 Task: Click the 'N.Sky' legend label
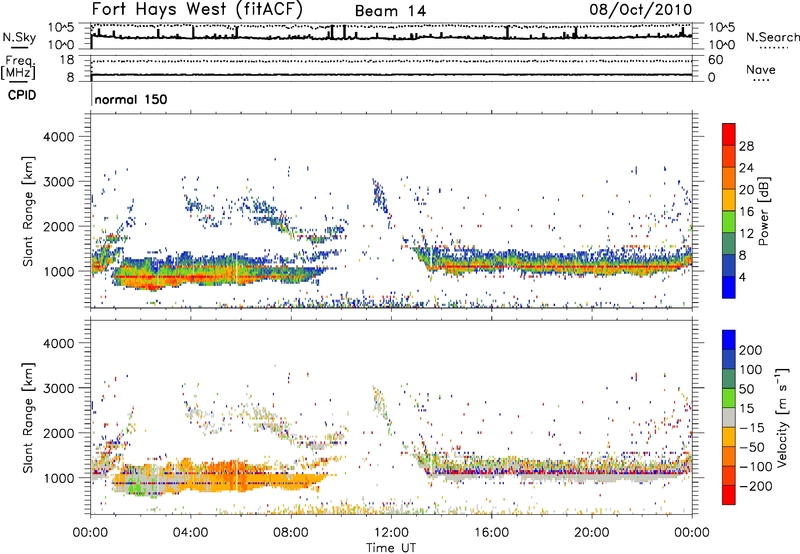[19, 37]
